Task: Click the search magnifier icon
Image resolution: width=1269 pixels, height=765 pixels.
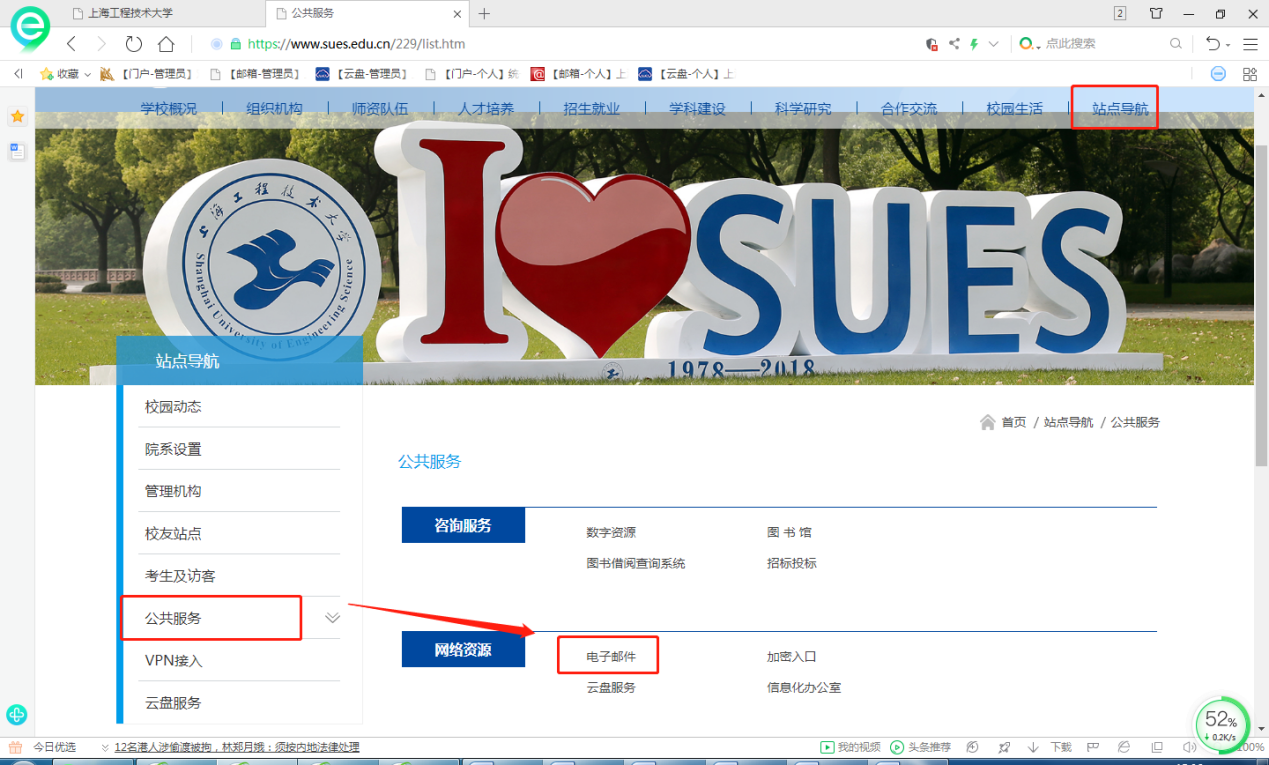Action: [x=1176, y=44]
